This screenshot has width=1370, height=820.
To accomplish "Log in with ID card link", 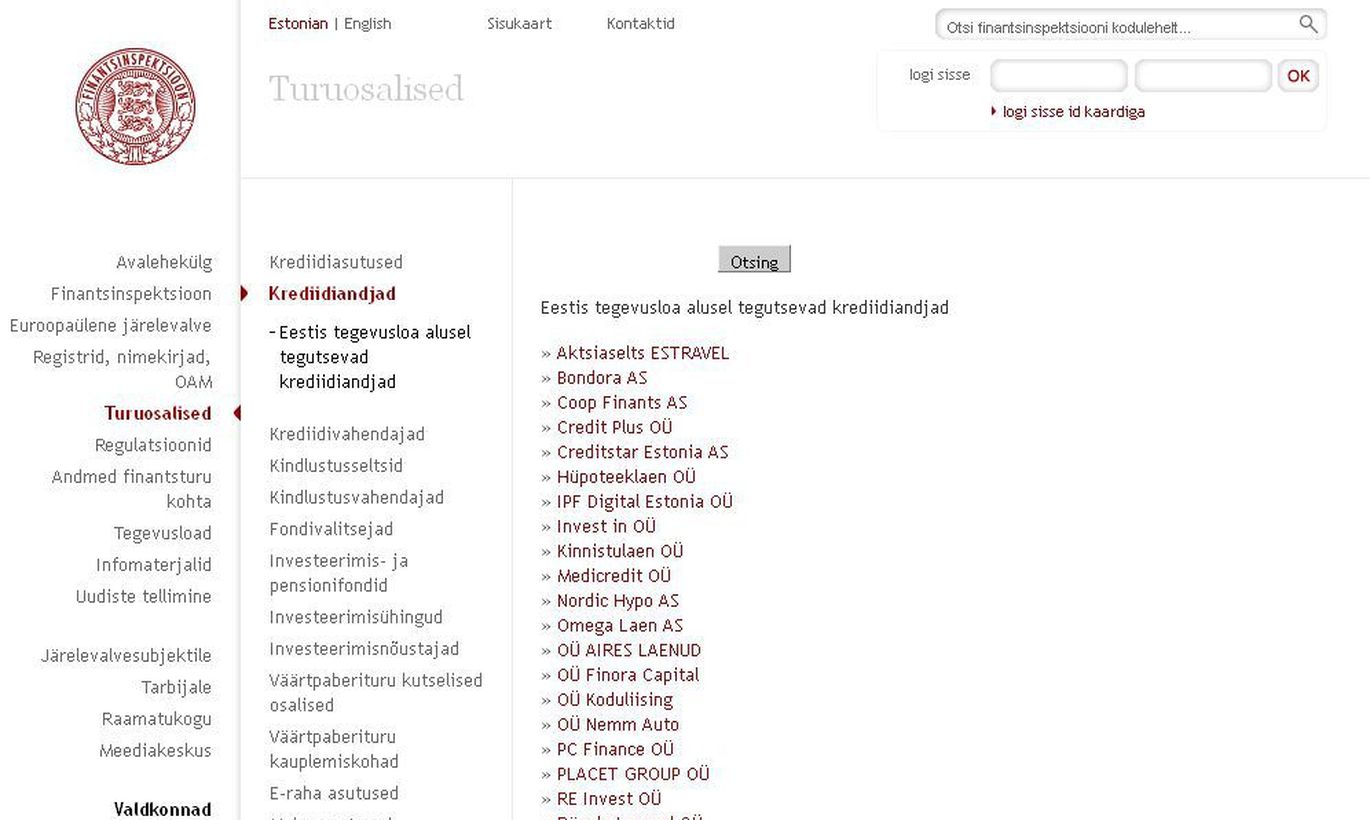I will pyautogui.click(x=1073, y=112).
